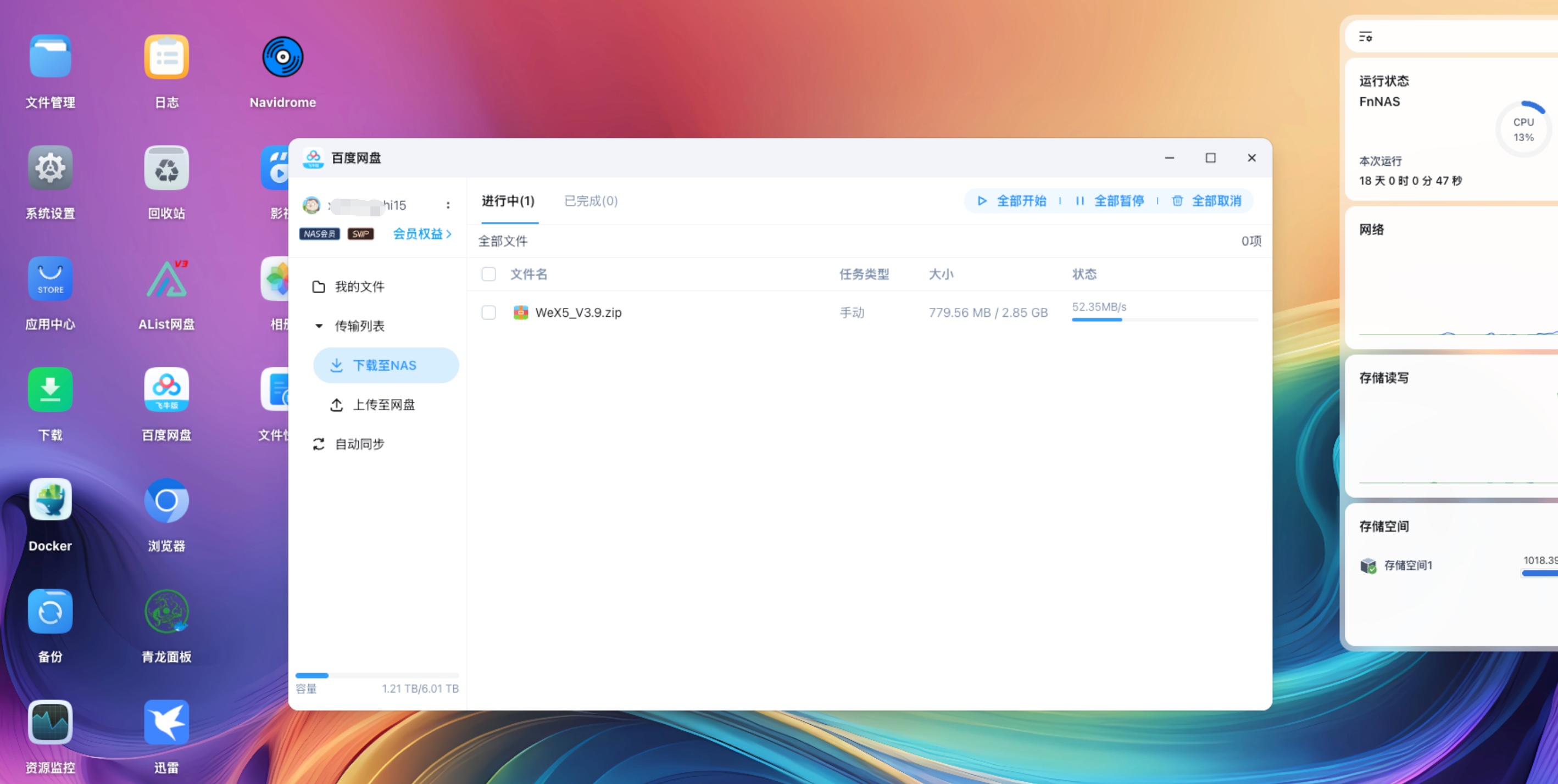Open the 浏览器 desktop app

pyautogui.click(x=166, y=500)
